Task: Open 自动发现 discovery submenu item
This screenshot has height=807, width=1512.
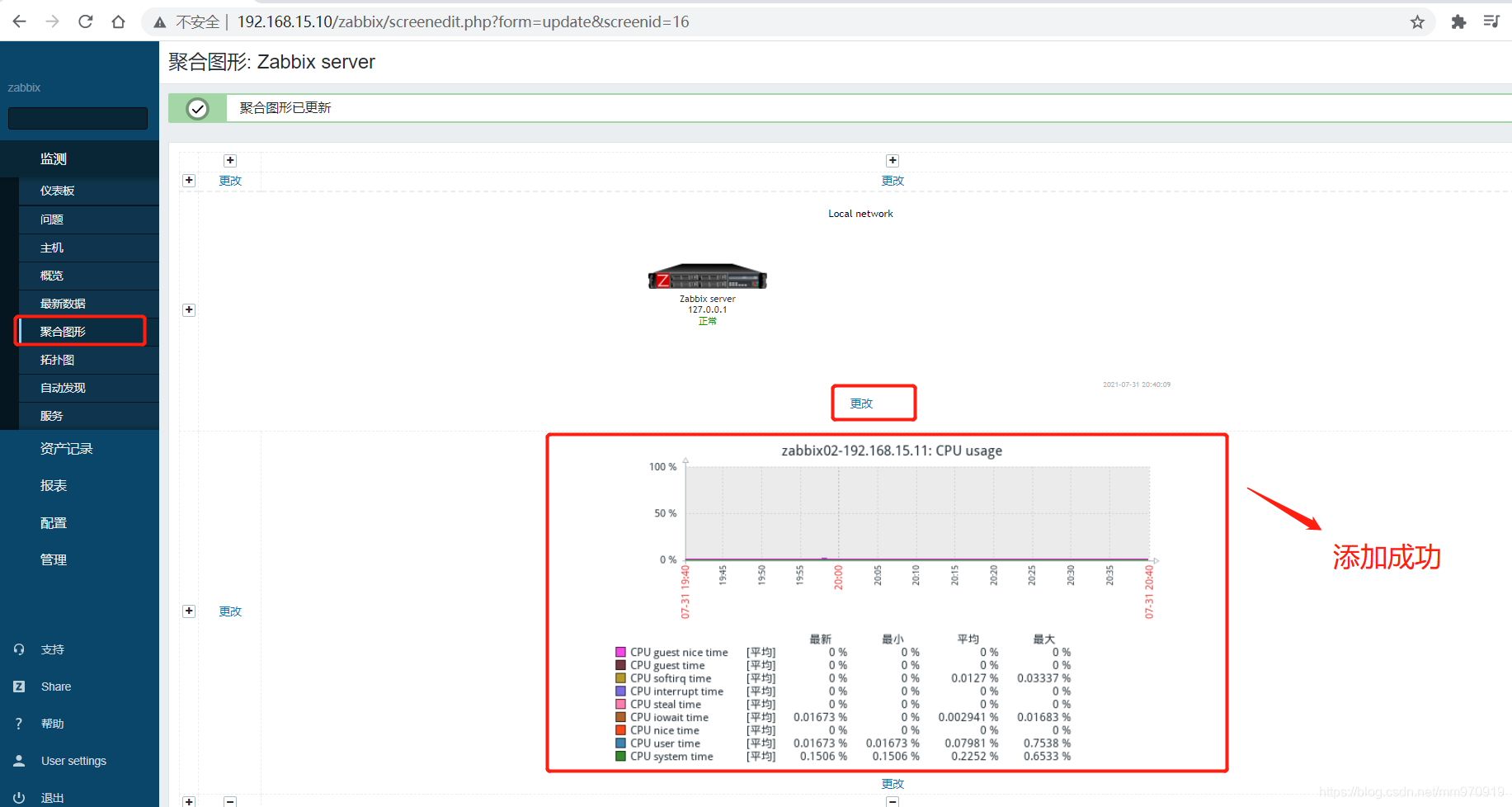Action: (x=63, y=388)
